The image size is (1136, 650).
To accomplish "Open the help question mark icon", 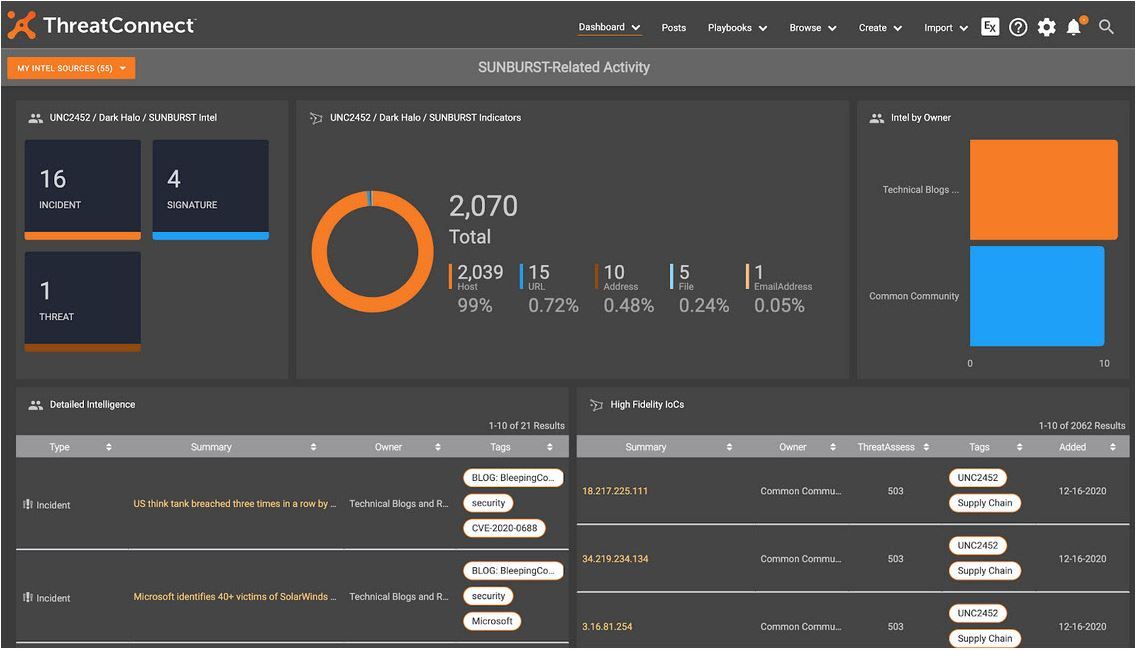I will point(1018,27).
